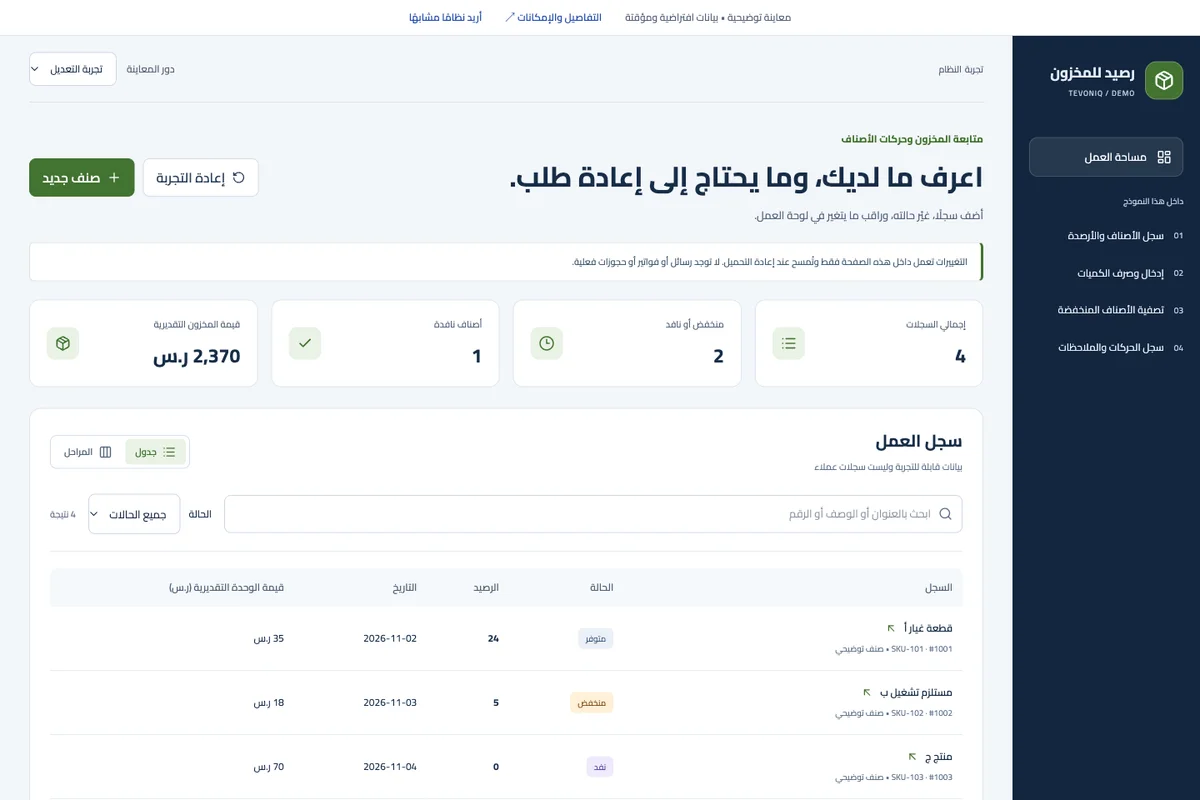The height and width of the screenshot is (800, 1200).
Task: Click the list icon on إجمالي السجلات card
Action: coord(789,343)
